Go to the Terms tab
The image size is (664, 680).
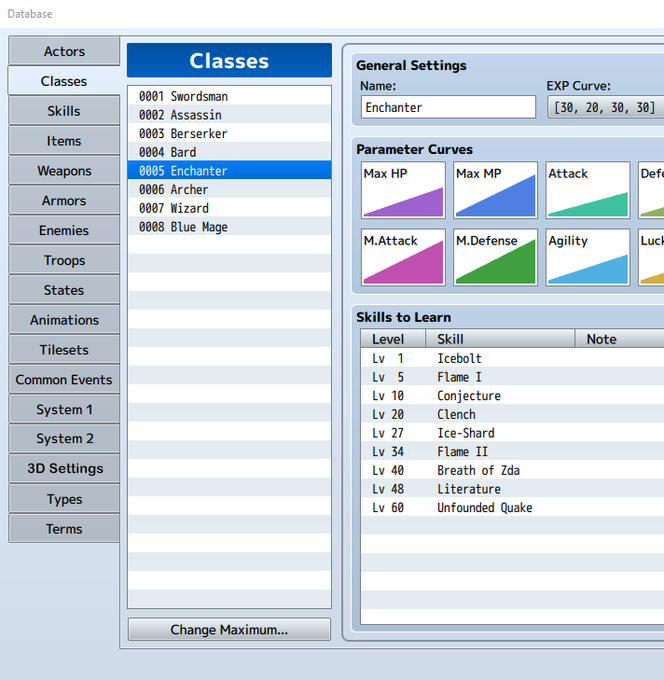coord(64,529)
